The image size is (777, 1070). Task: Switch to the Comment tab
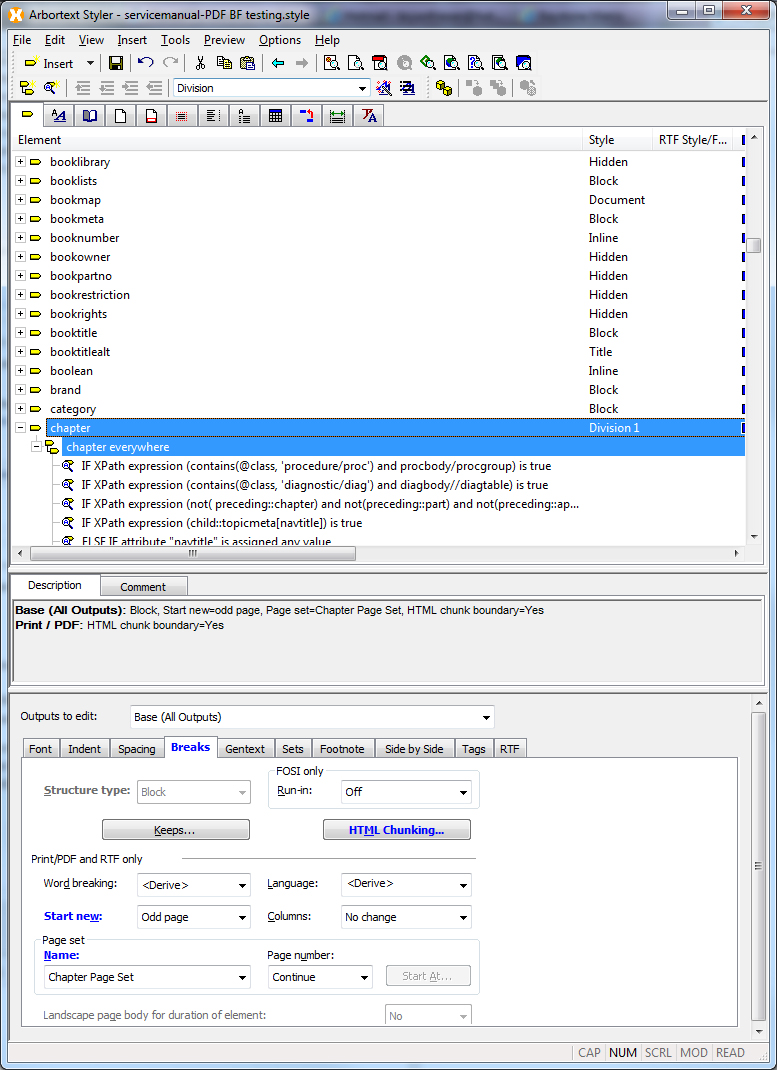(x=143, y=587)
